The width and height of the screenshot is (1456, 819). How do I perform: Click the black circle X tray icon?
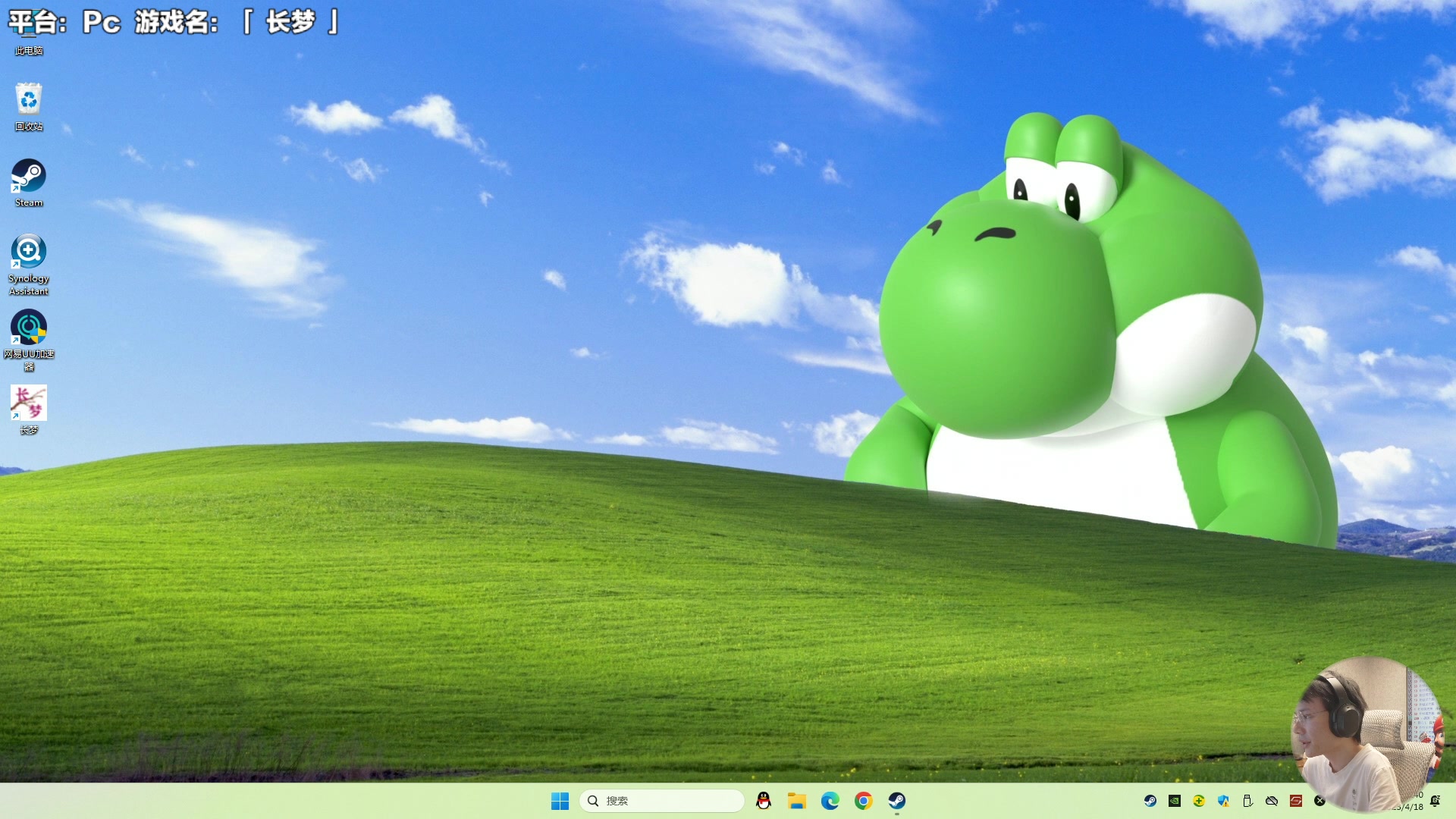tap(1319, 801)
